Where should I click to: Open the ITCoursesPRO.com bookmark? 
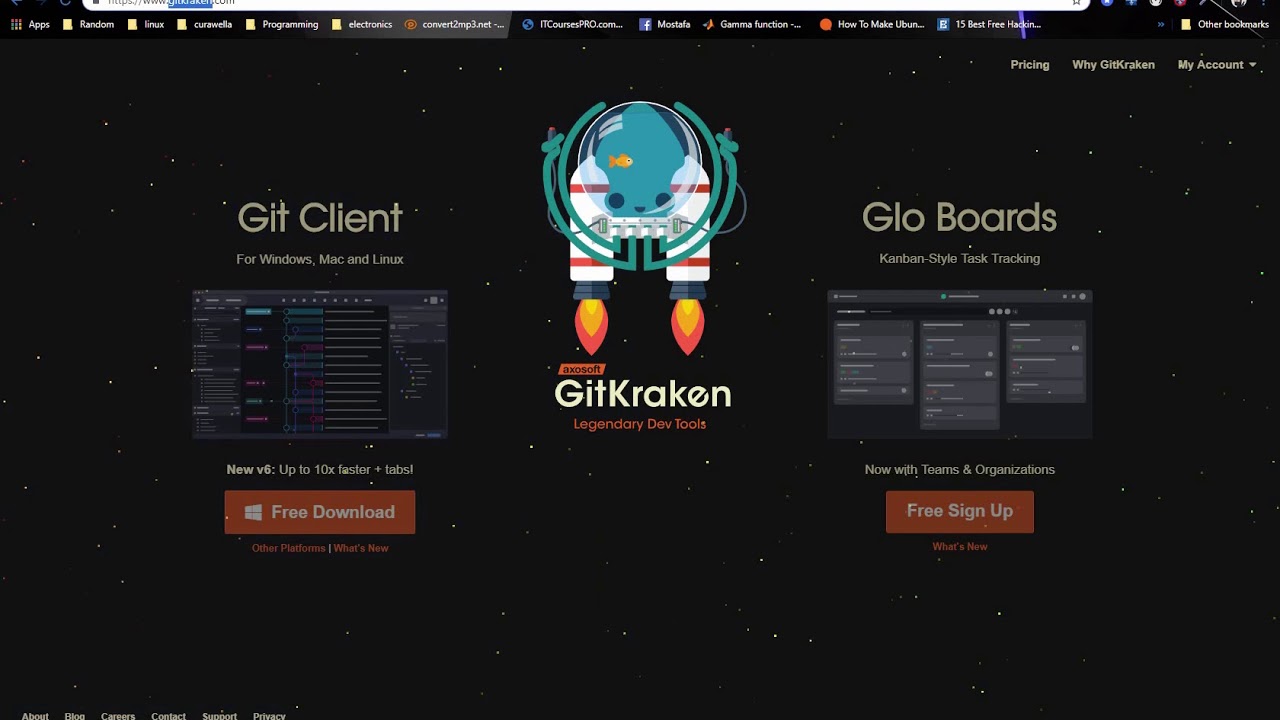(x=572, y=24)
